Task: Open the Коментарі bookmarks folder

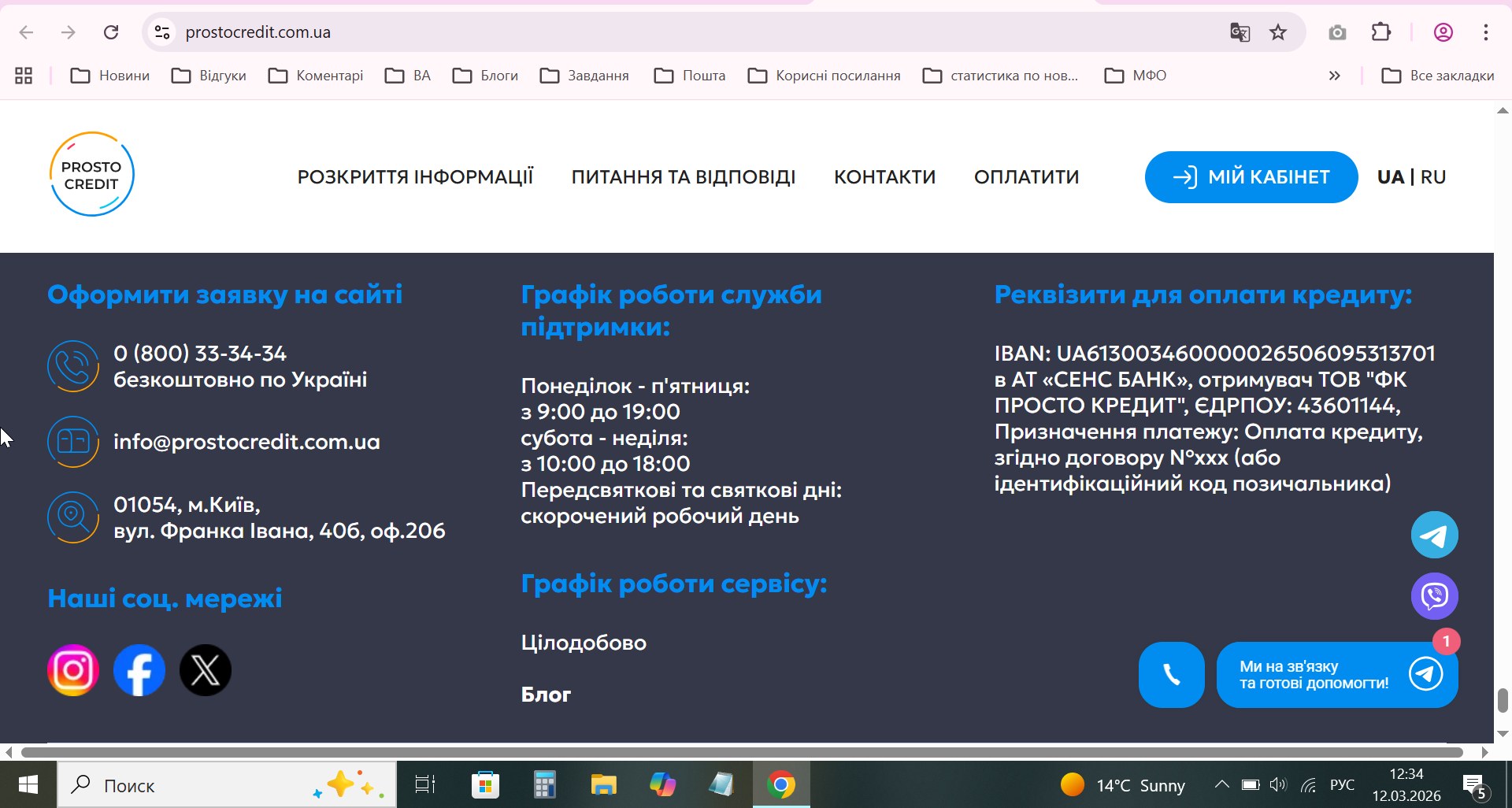Action: click(x=315, y=76)
